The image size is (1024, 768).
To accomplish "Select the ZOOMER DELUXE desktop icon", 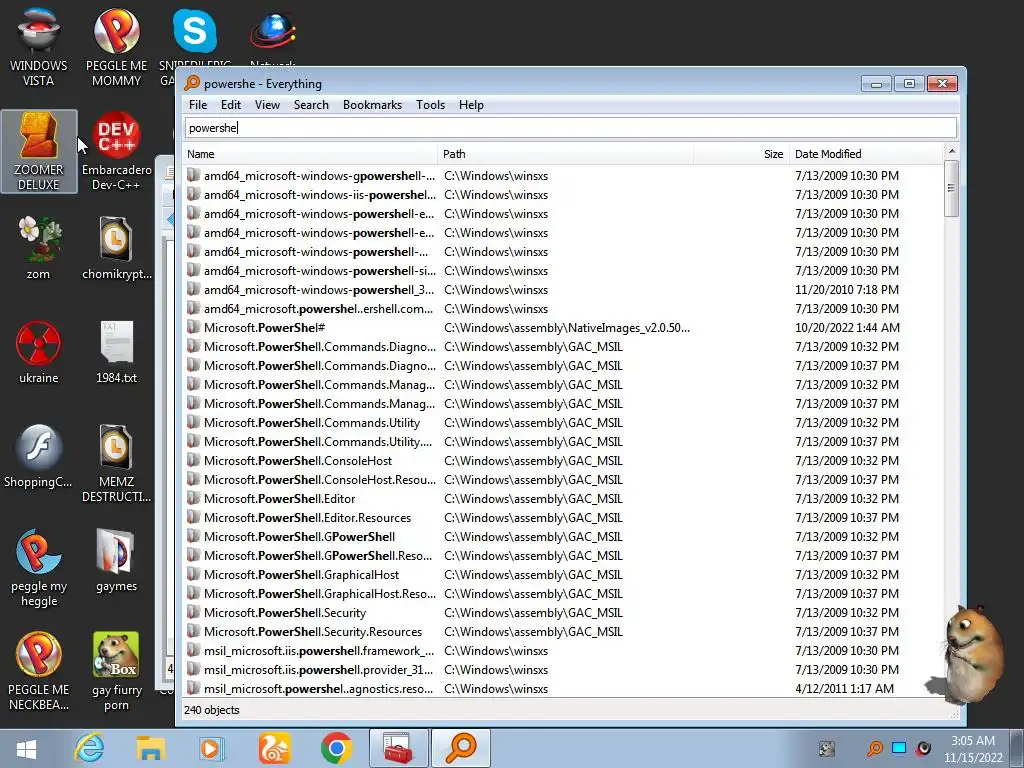I will point(39,152).
